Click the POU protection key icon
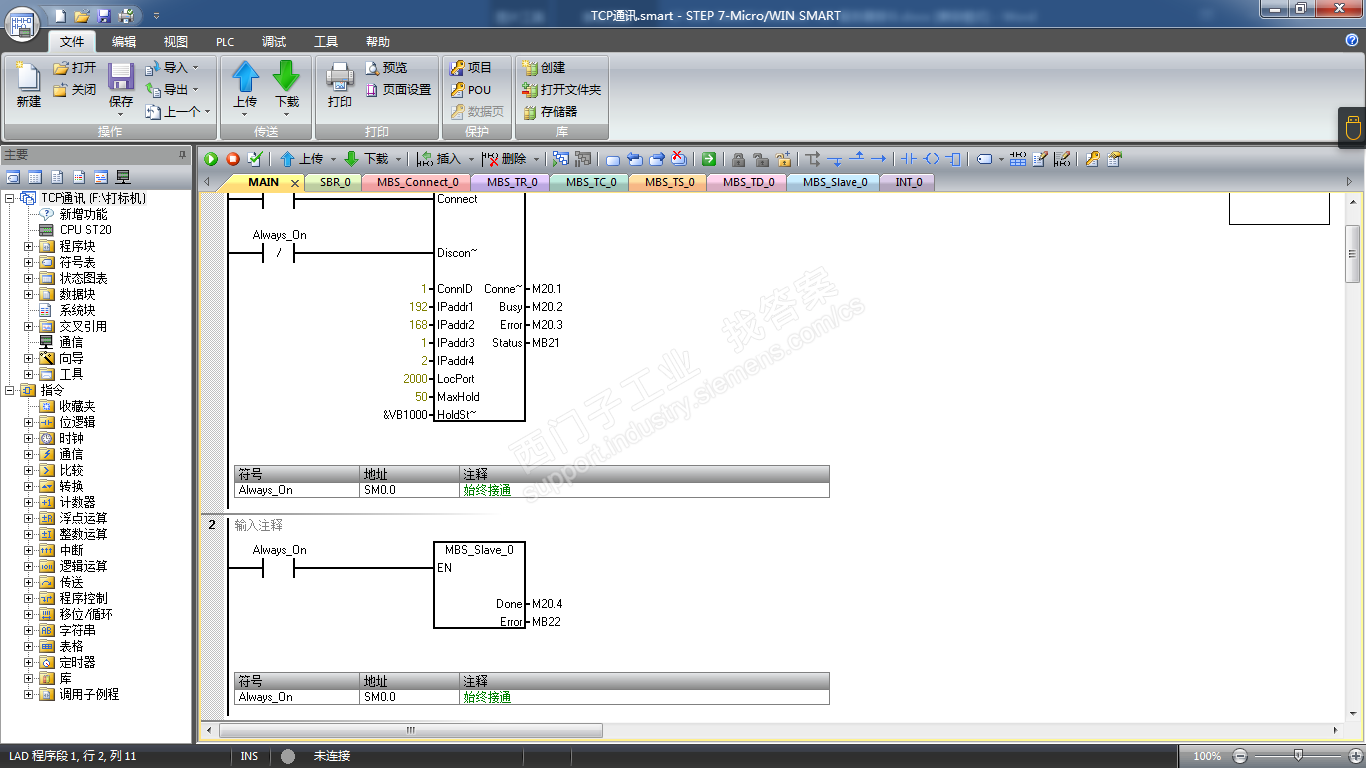Viewport: 1366px width, 768px height. click(457, 90)
